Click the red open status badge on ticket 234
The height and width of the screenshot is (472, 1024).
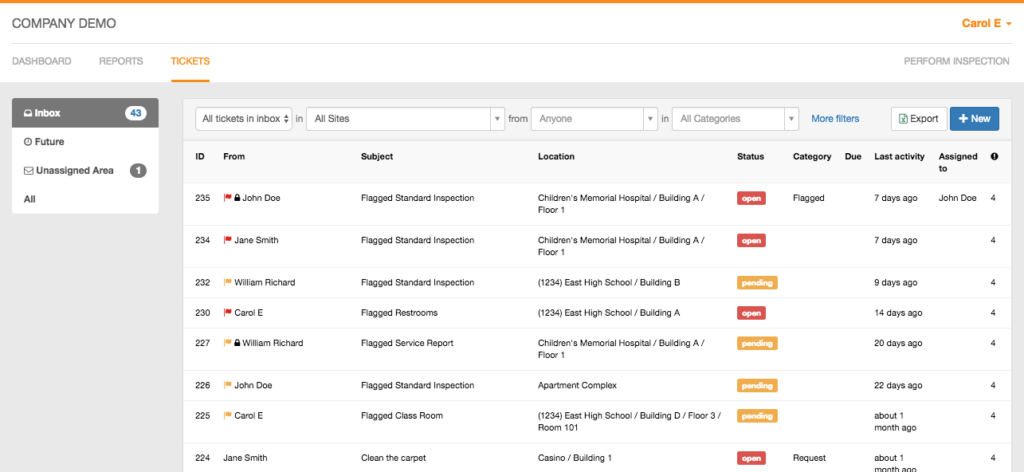tap(751, 240)
